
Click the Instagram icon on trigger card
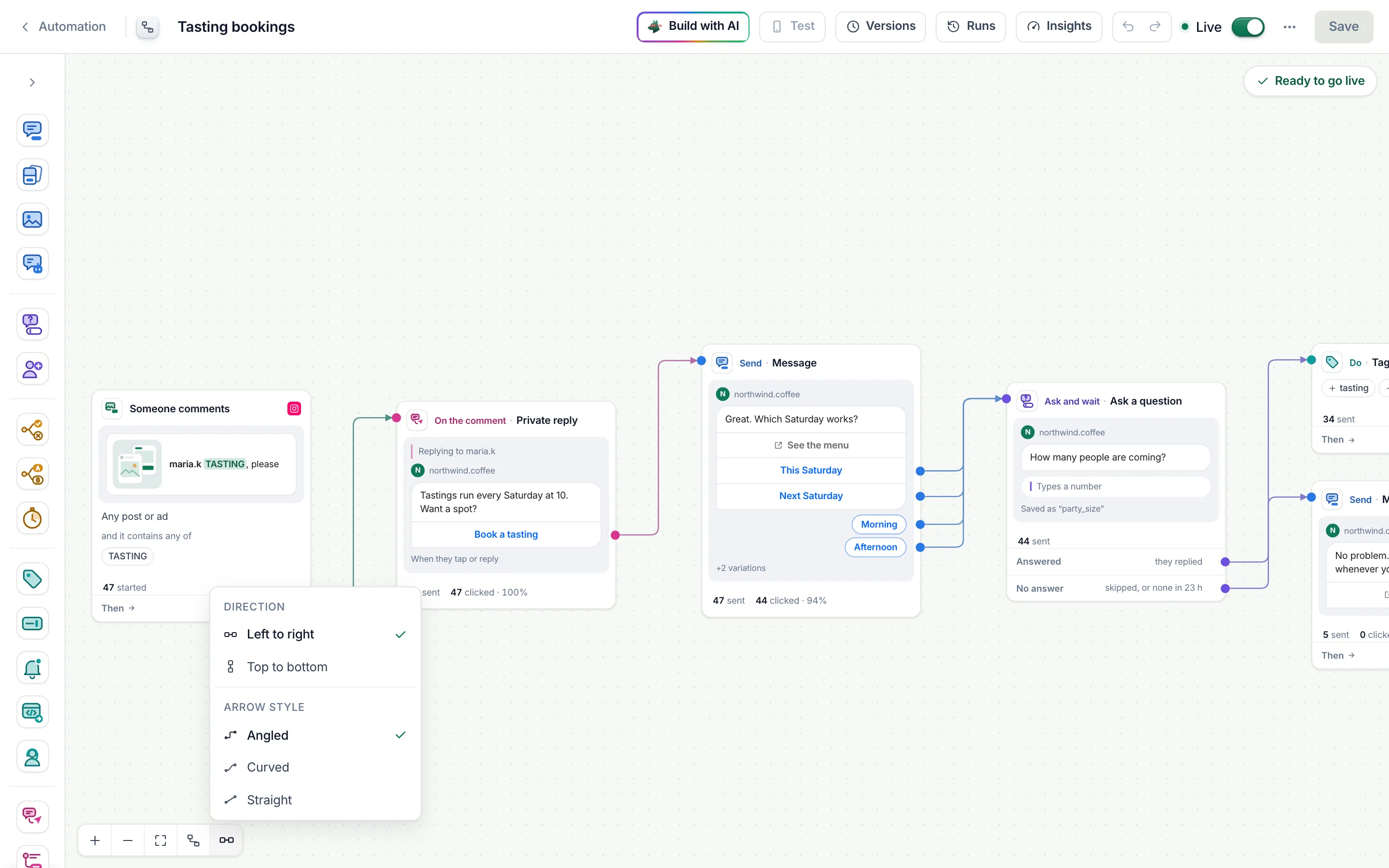pyautogui.click(x=295, y=409)
